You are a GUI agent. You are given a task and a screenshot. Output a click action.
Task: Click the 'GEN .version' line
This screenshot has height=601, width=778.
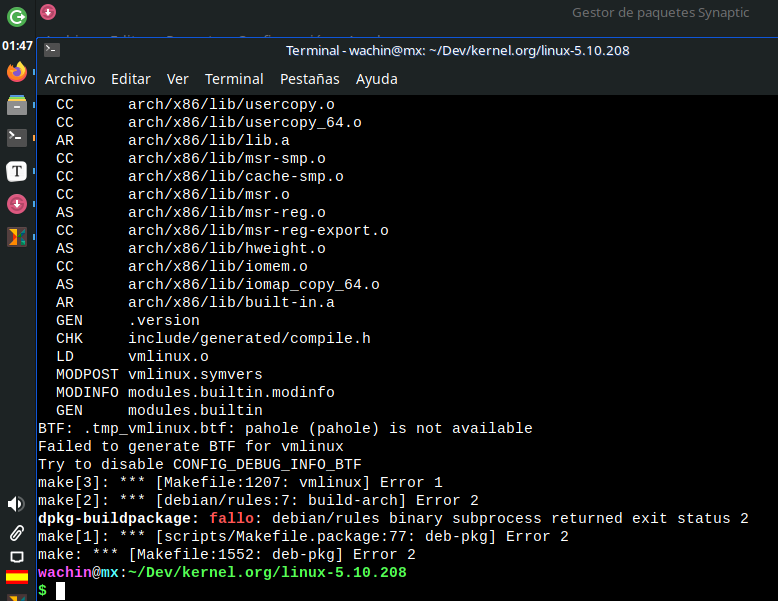pyautogui.click(x=128, y=321)
